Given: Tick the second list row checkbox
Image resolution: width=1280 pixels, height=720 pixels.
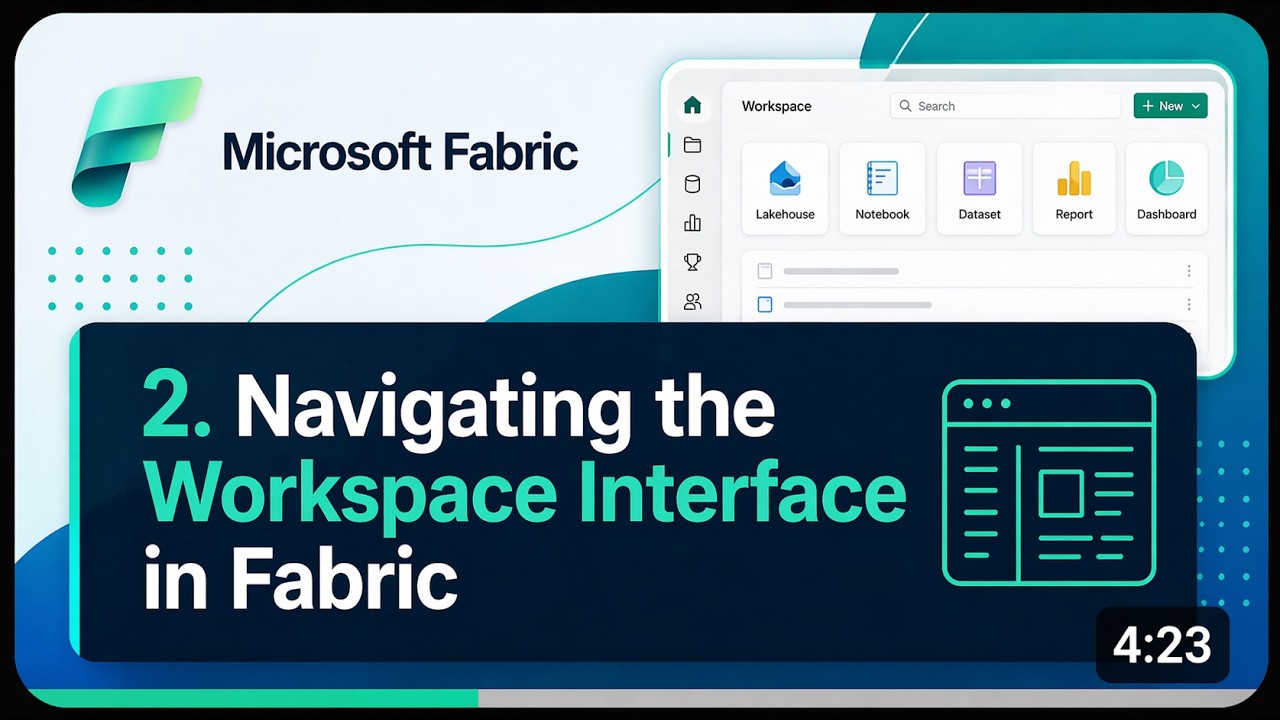Looking at the screenshot, I should pos(765,305).
